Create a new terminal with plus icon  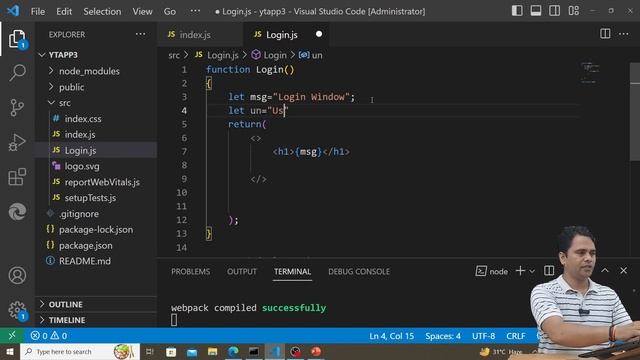pyautogui.click(x=520, y=271)
